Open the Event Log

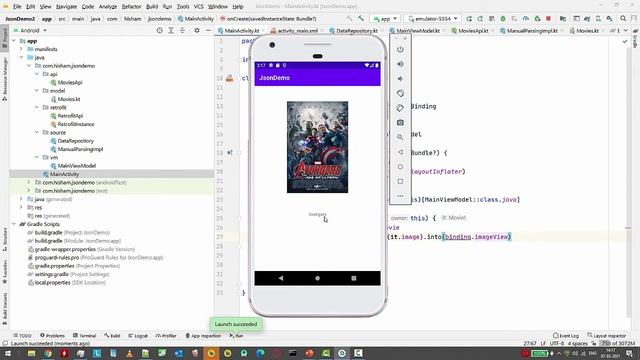(566, 336)
